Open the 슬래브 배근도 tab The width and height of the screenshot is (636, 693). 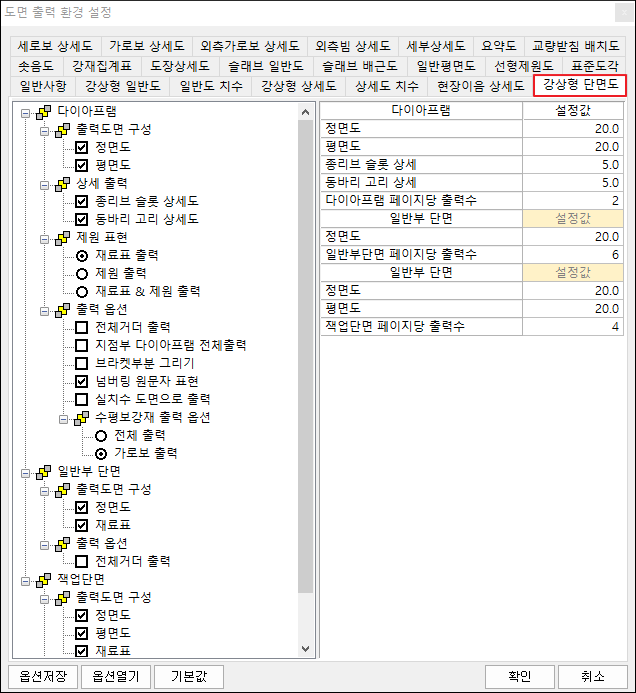[360, 66]
